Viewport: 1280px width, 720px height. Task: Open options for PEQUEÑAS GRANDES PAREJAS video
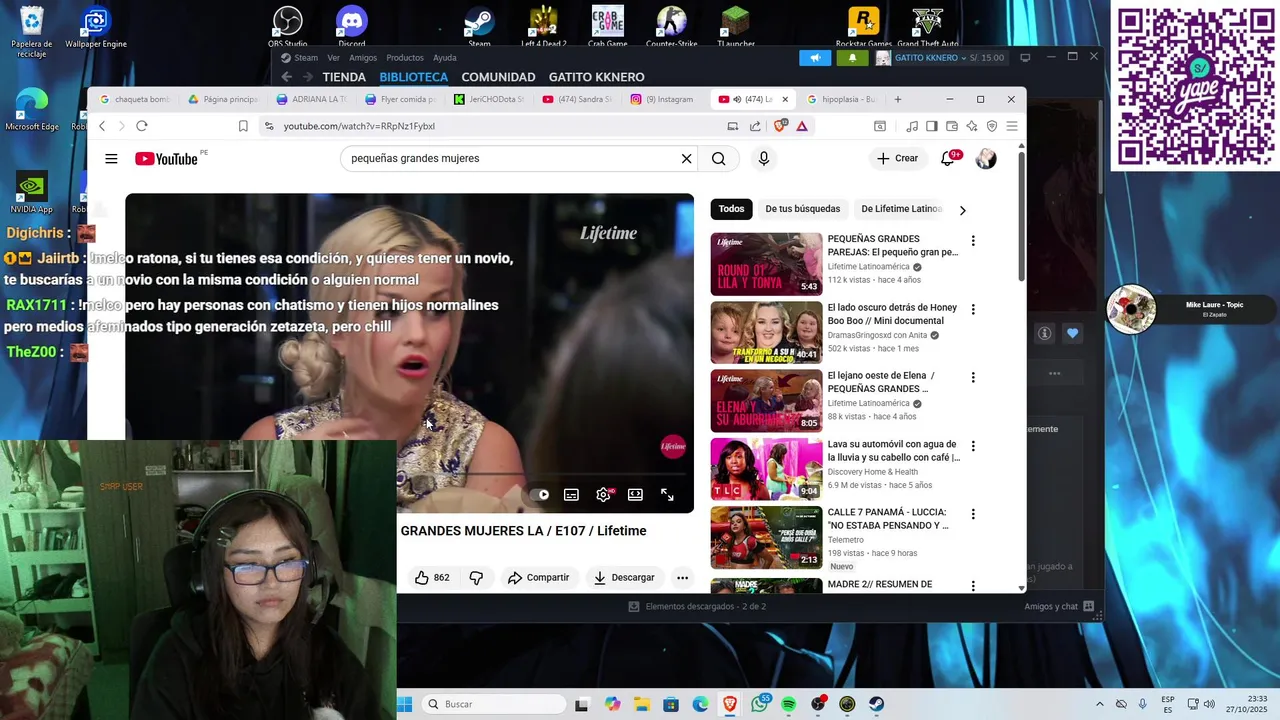tap(973, 241)
